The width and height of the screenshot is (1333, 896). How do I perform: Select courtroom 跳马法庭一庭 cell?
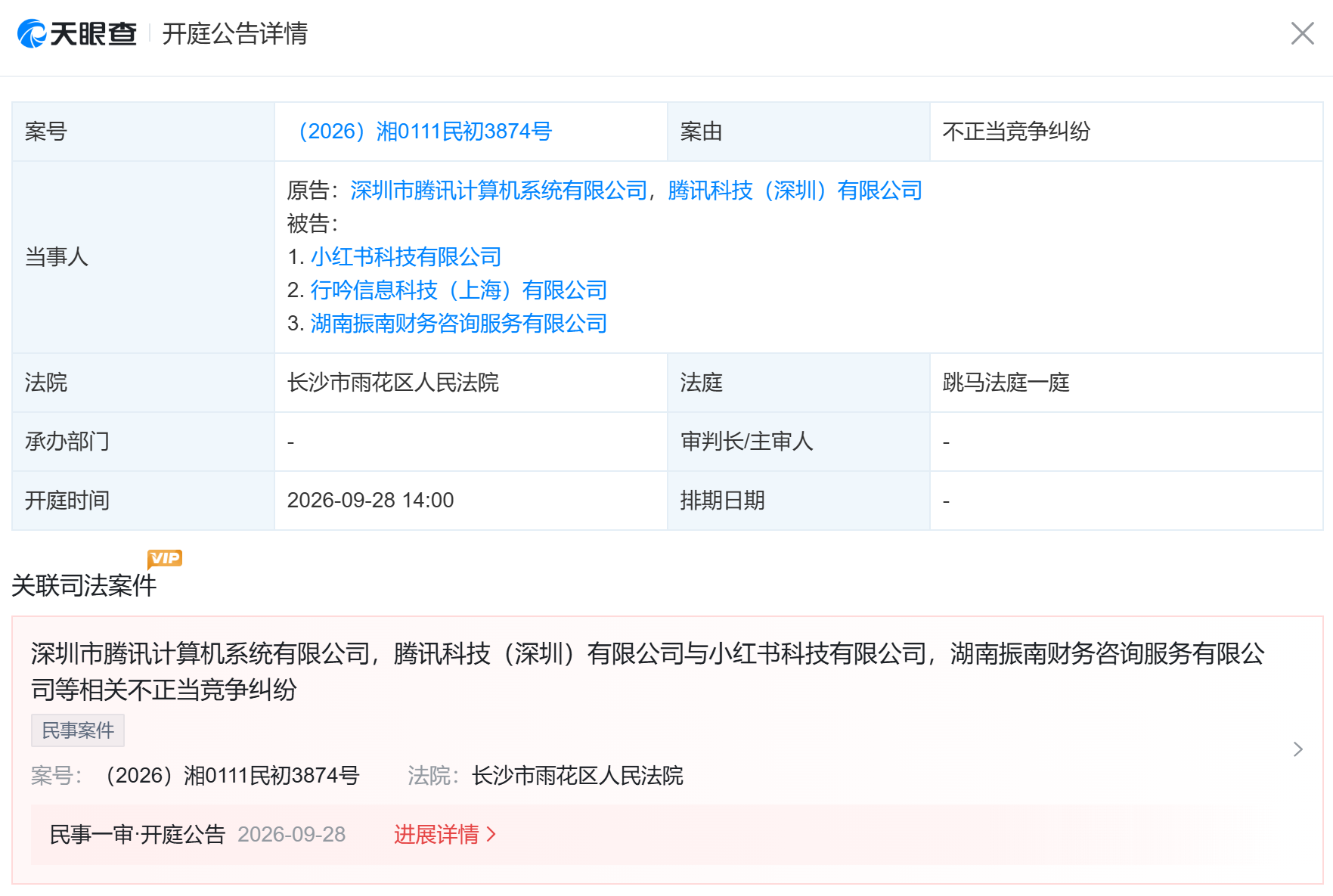tap(1006, 383)
